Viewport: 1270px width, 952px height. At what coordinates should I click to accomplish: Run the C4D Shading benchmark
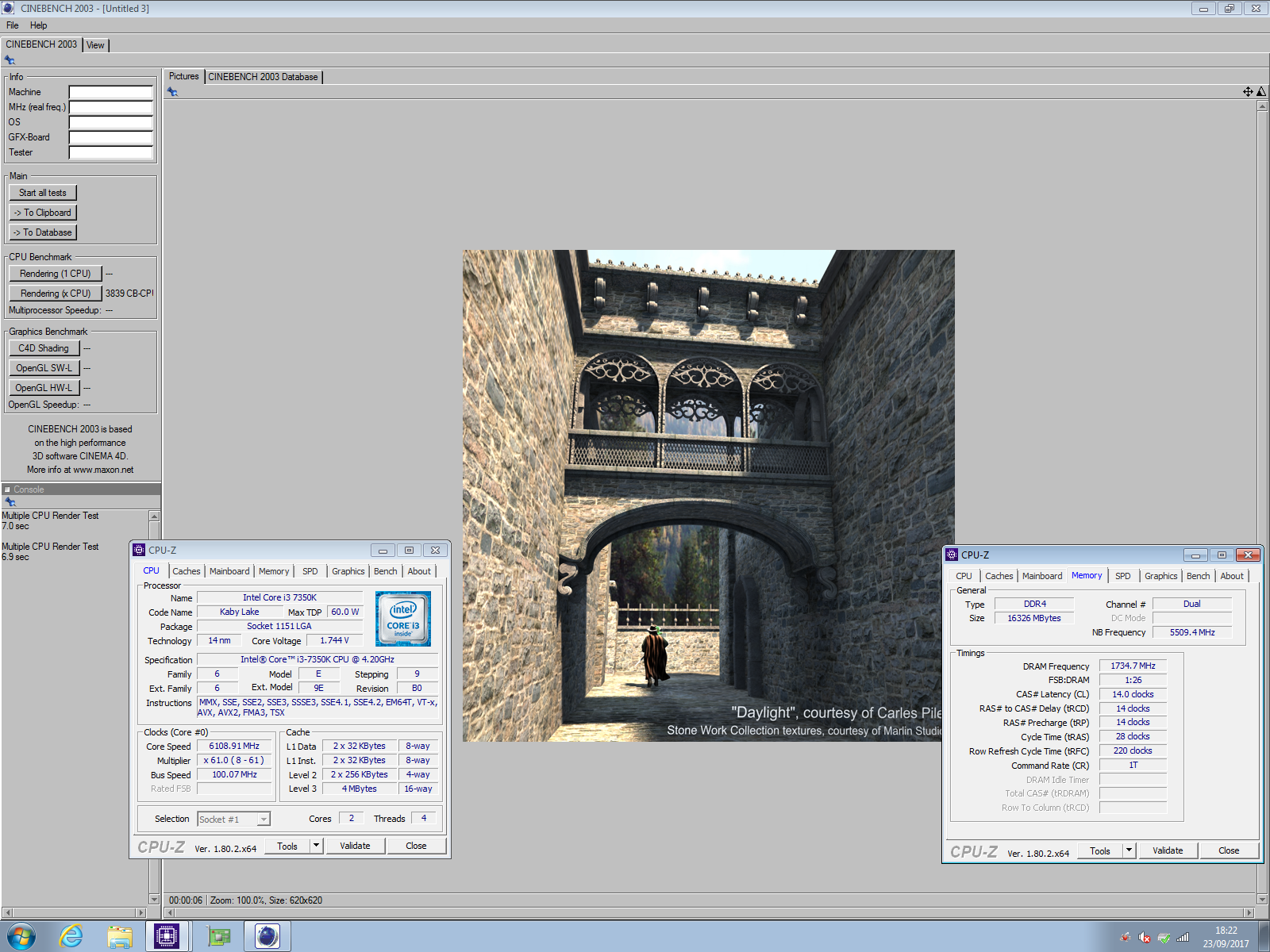point(44,348)
